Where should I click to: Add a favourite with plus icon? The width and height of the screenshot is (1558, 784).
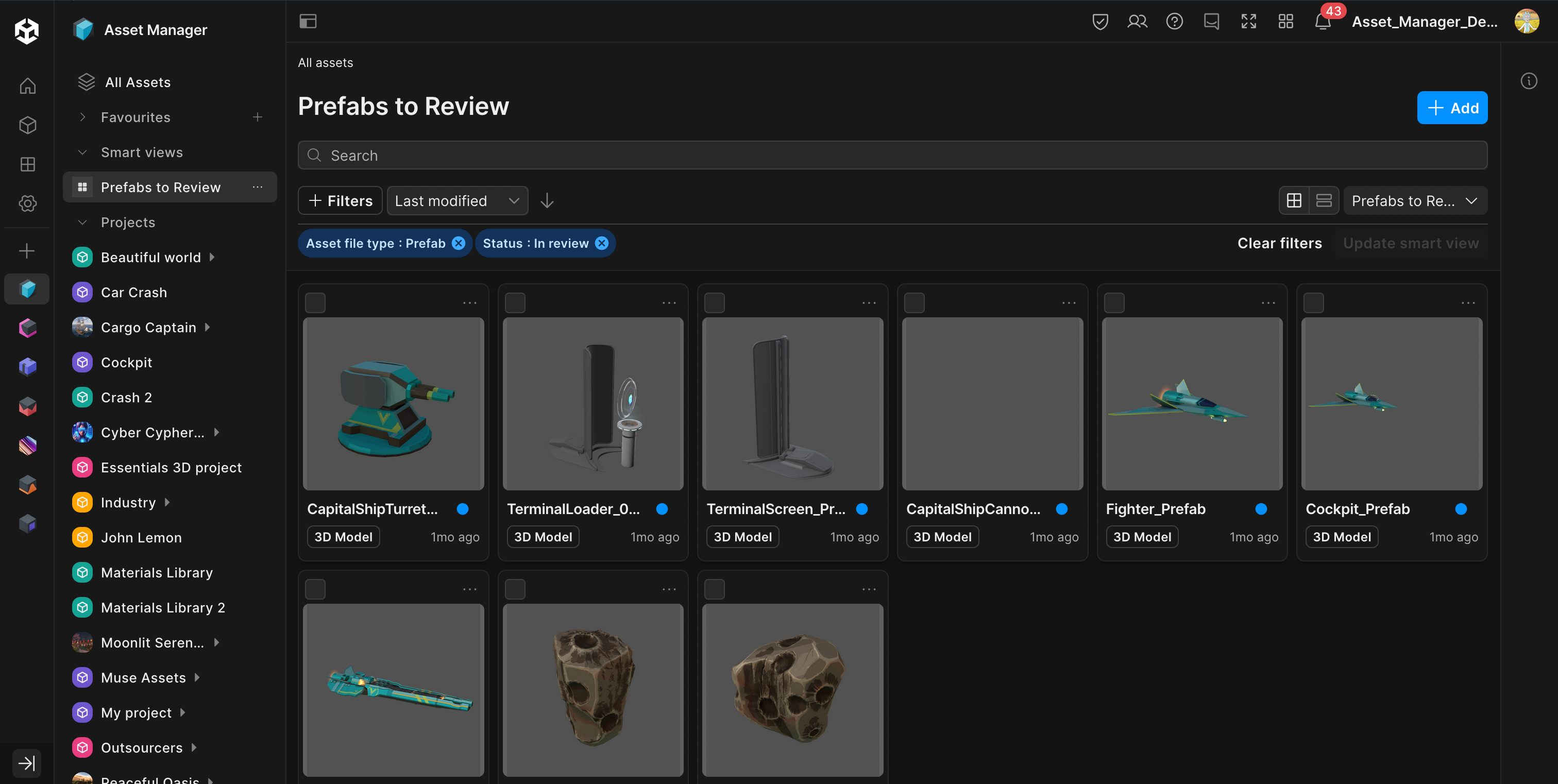258,117
